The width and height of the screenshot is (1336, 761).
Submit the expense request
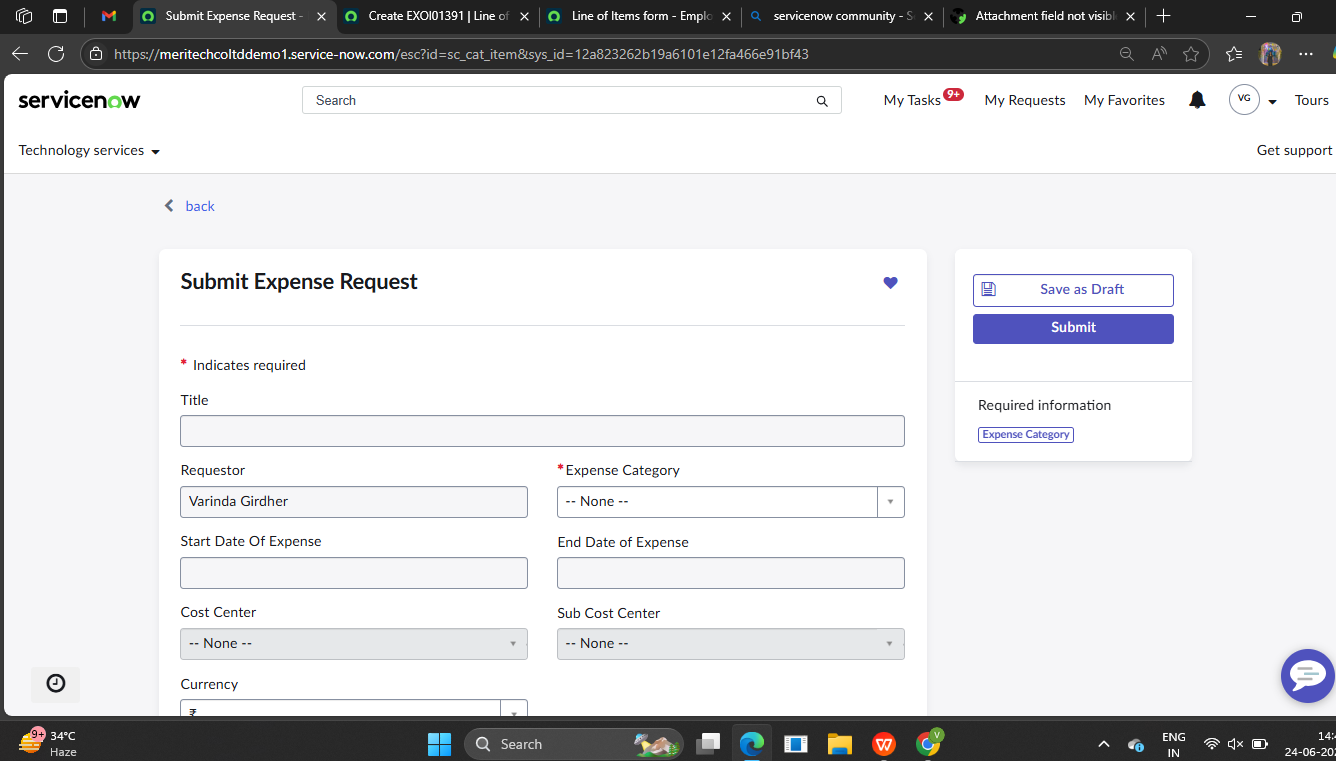pos(1073,328)
